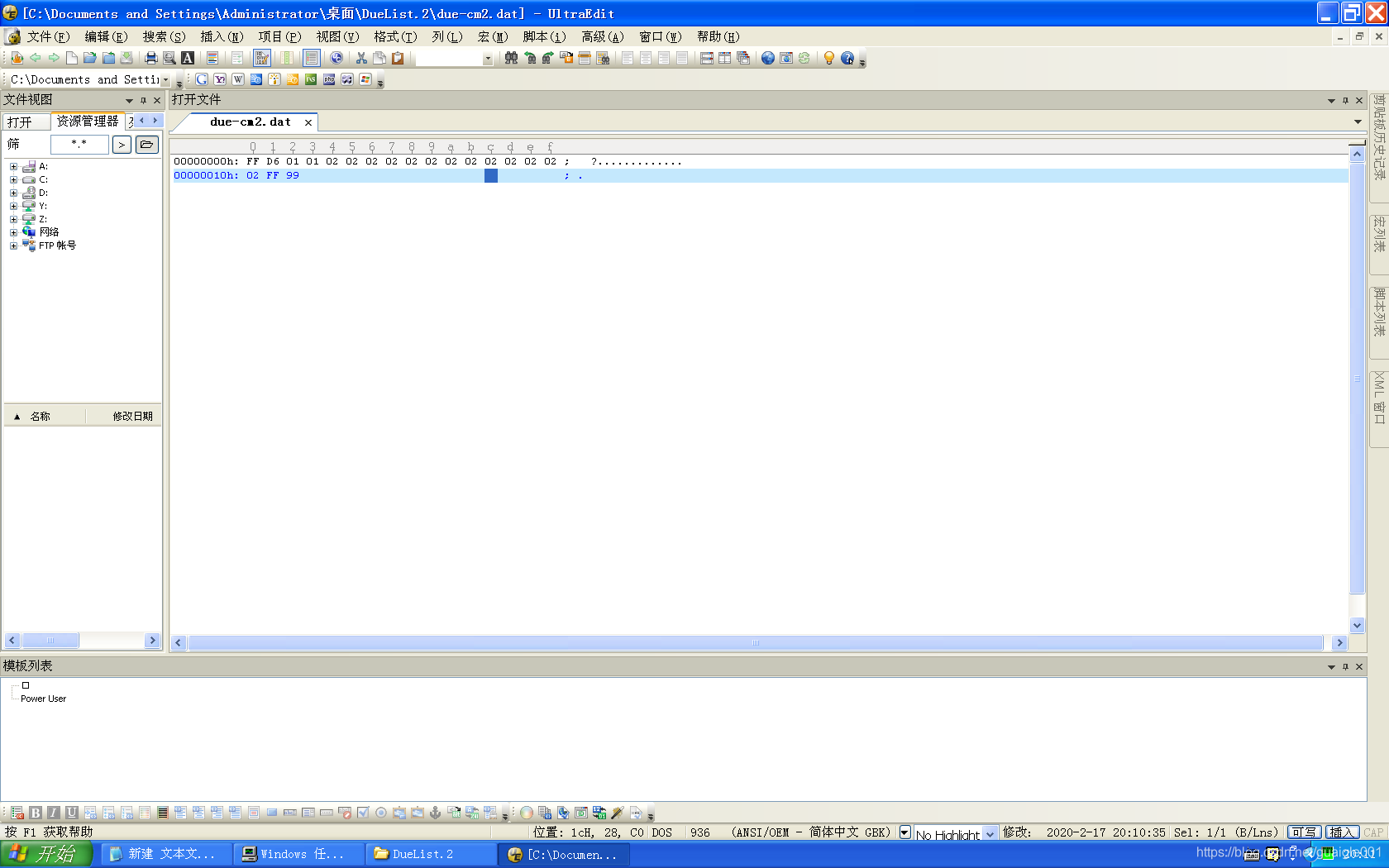The width and height of the screenshot is (1389, 868).
Task: Open the 新建 文本文... taskbar item
Action: 167,854
